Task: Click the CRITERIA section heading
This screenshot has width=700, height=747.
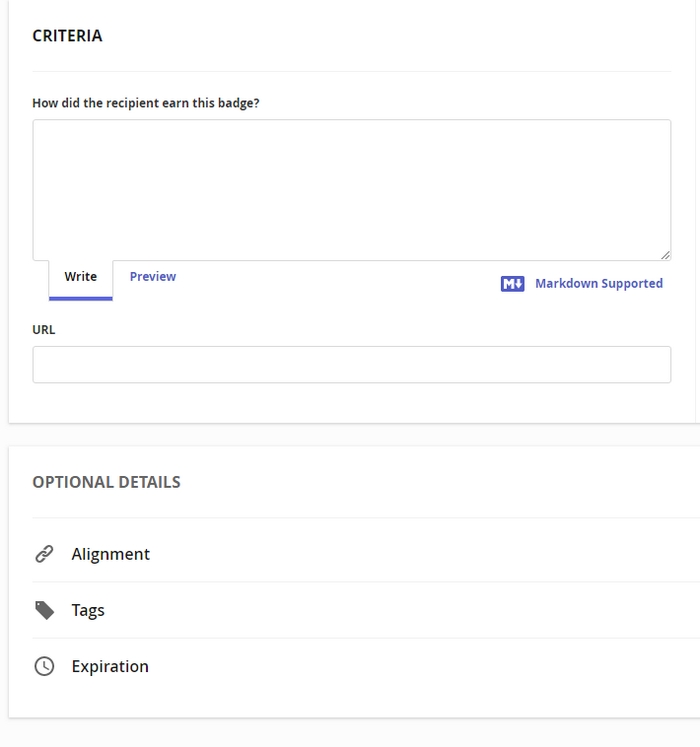Action: pos(67,36)
